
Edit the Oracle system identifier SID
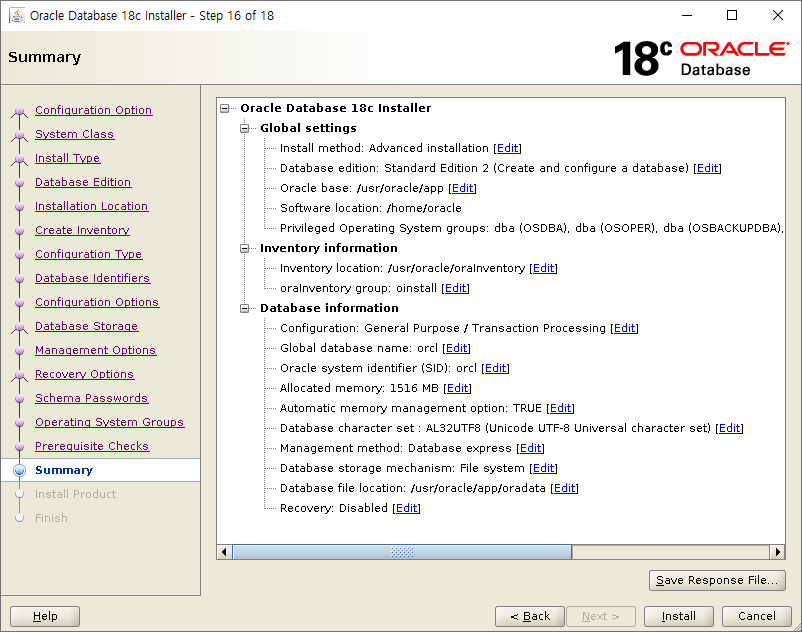coord(495,368)
